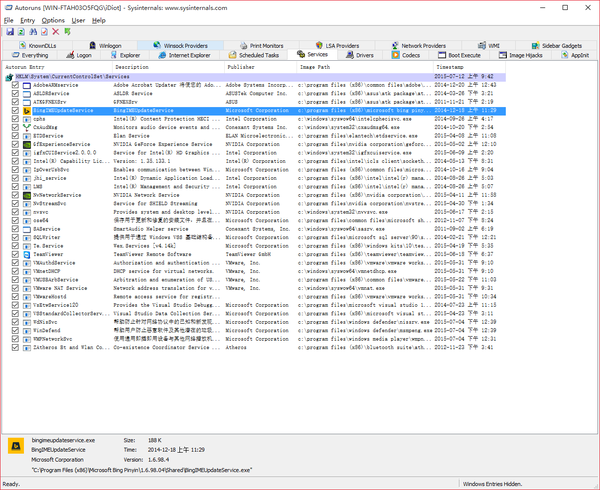Click the SAService entry's window icon

point(27,229)
